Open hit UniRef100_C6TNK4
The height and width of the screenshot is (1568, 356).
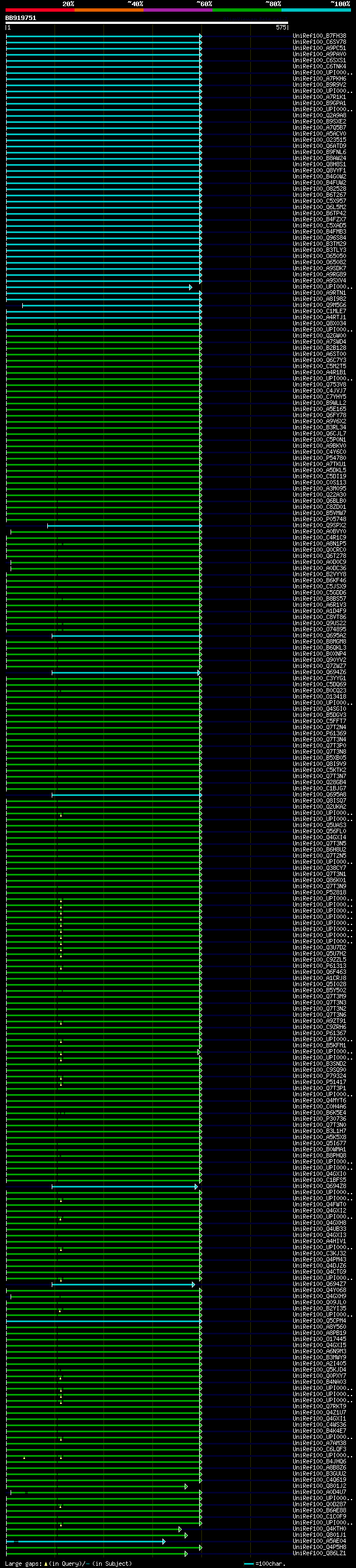pos(319,66)
